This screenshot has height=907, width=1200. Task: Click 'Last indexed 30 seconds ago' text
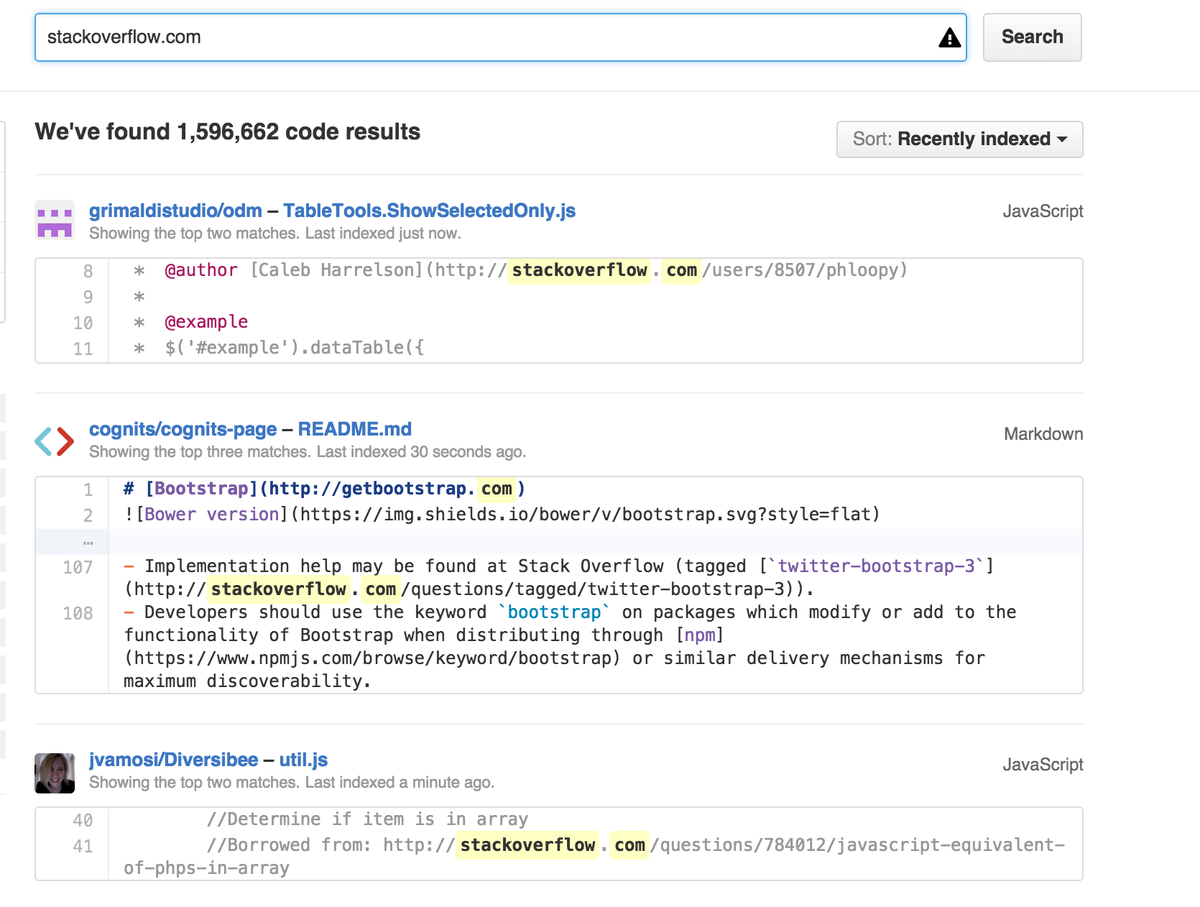(x=421, y=452)
